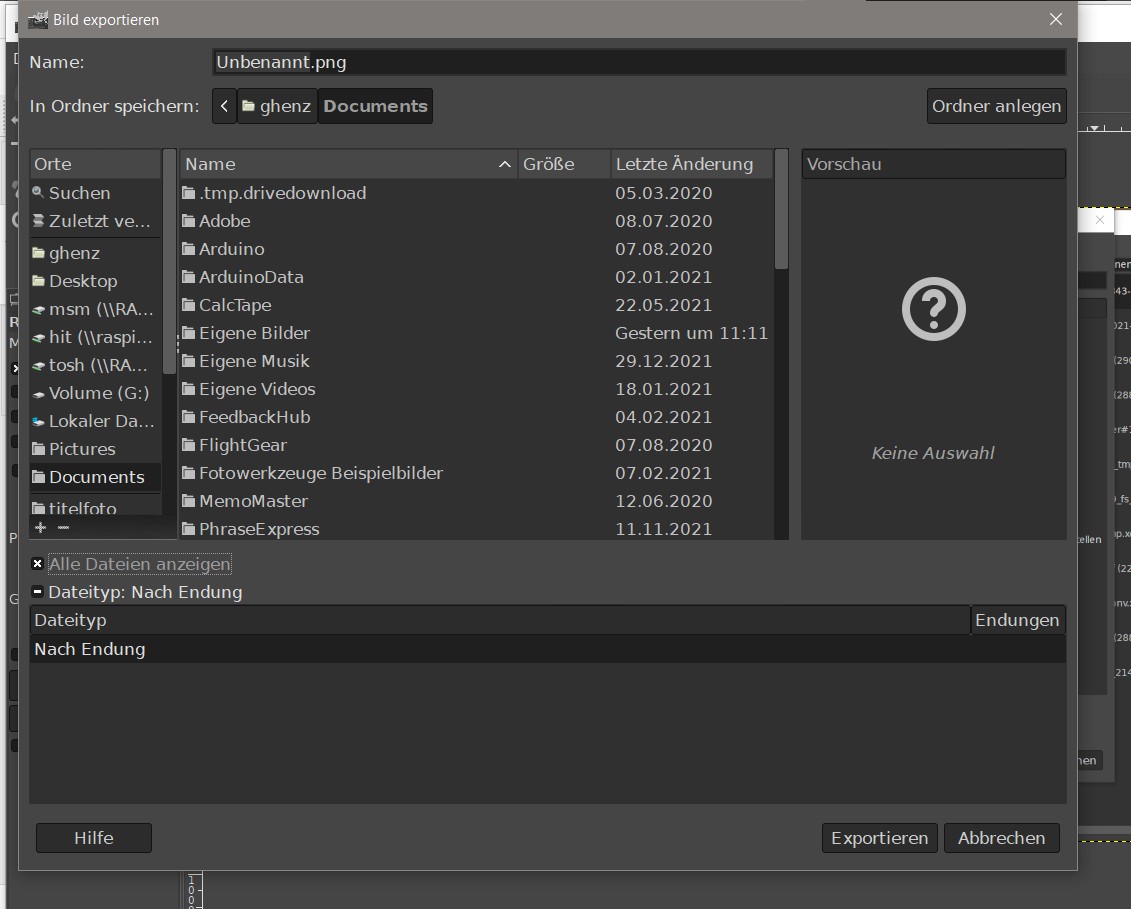Viewport: 1131px width, 909px height.
Task: Select the Eigene Bilder folder
Action: pos(254,333)
